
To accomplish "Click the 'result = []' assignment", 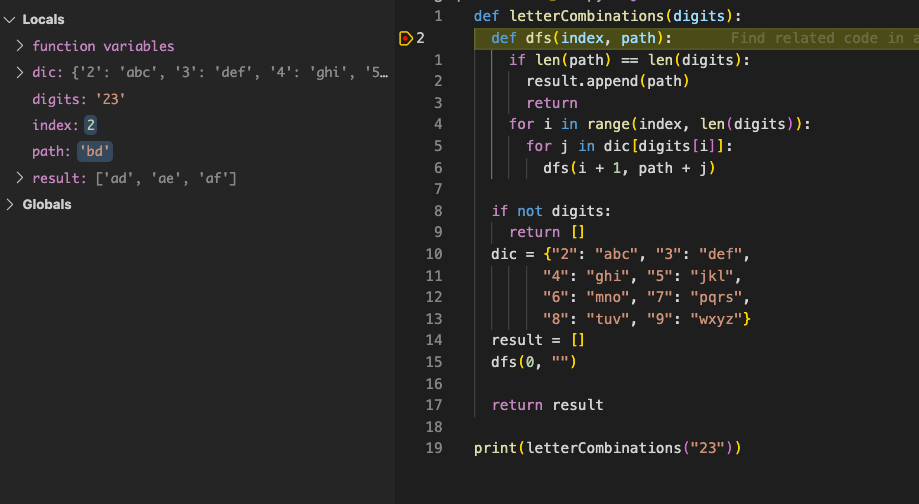I will [538, 340].
